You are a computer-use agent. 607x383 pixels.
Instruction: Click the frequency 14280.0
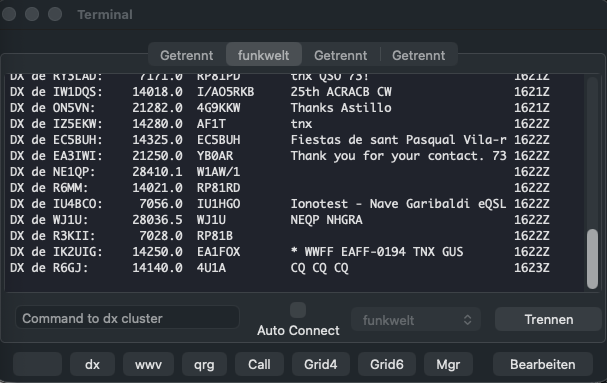click(157, 124)
